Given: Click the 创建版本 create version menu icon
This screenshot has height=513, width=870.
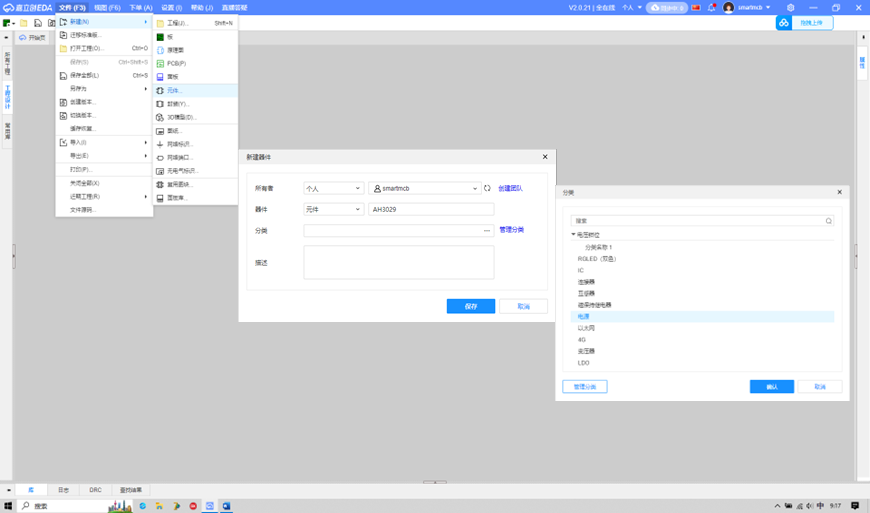Looking at the screenshot, I should (63, 102).
